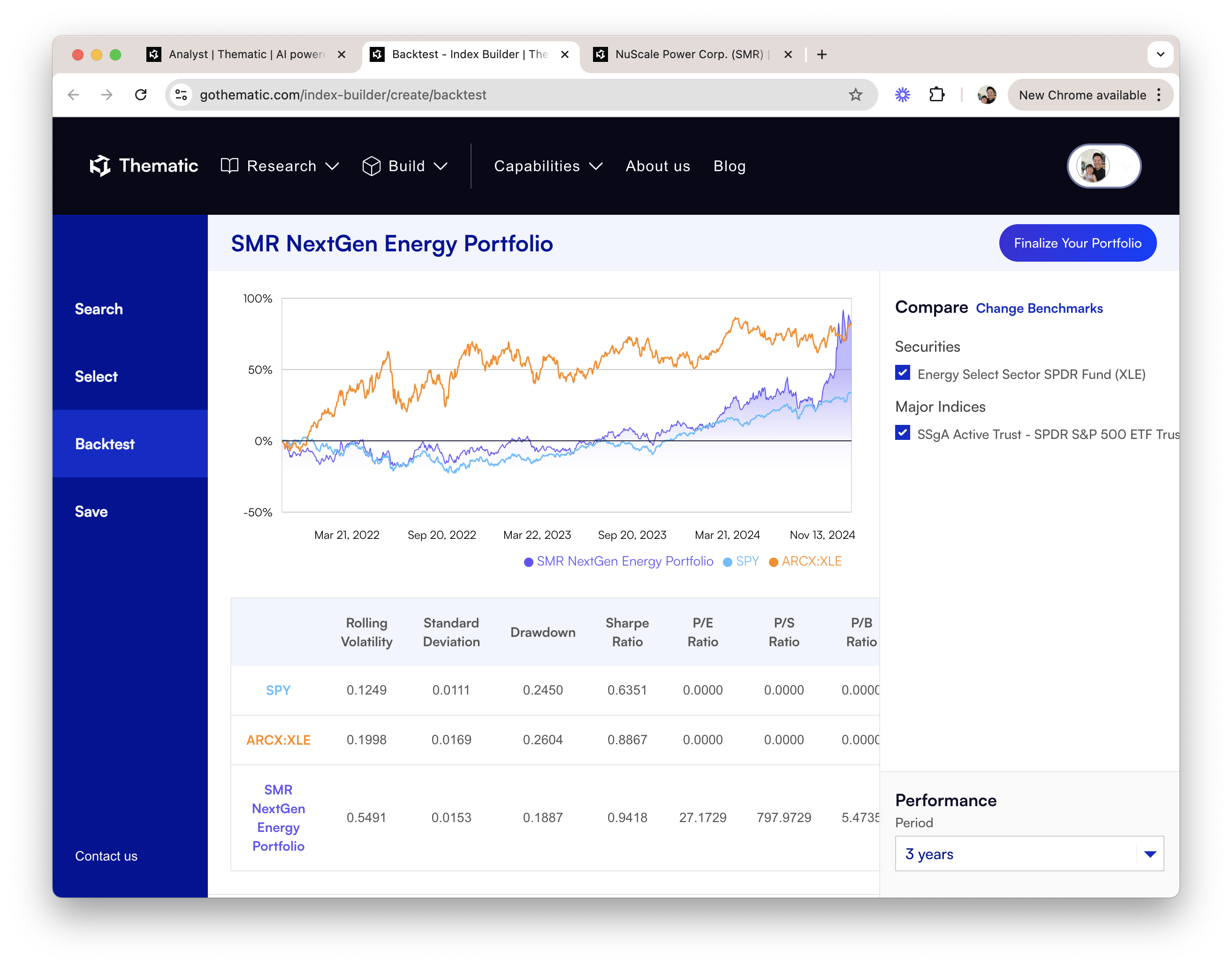Open a new browser tab

tap(822, 54)
